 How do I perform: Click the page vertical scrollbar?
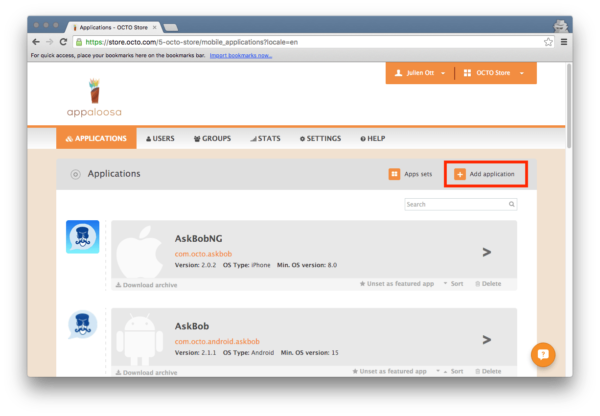pyautogui.click(x=569, y=106)
